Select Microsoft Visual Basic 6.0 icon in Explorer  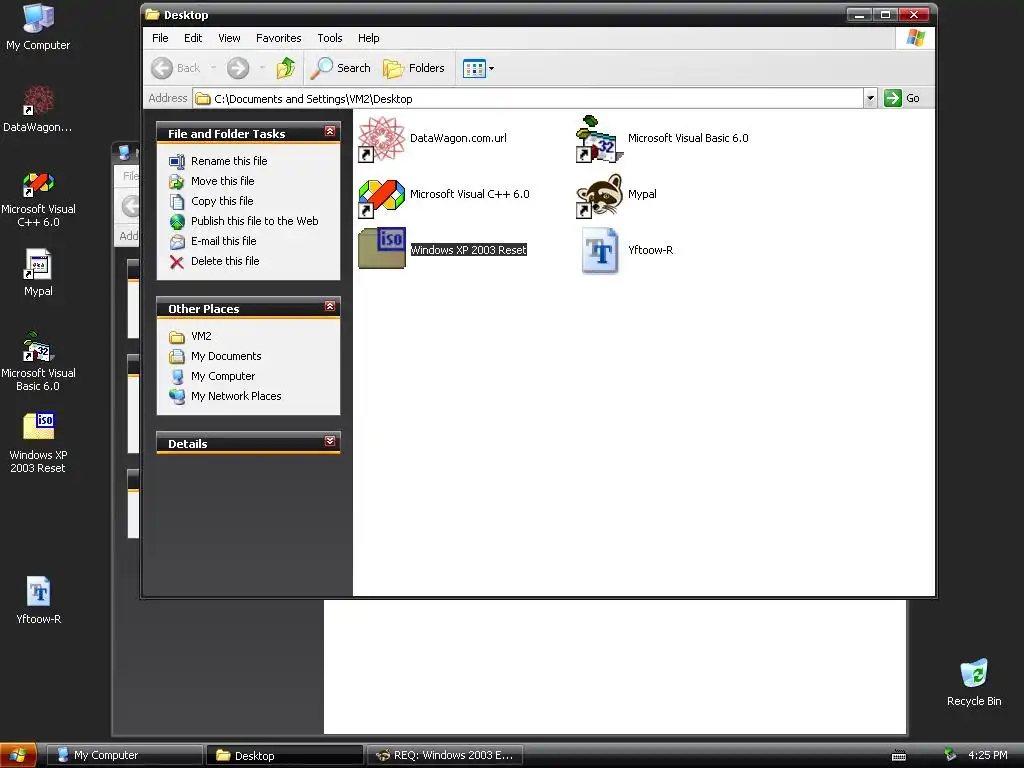(x=599, y=138)
